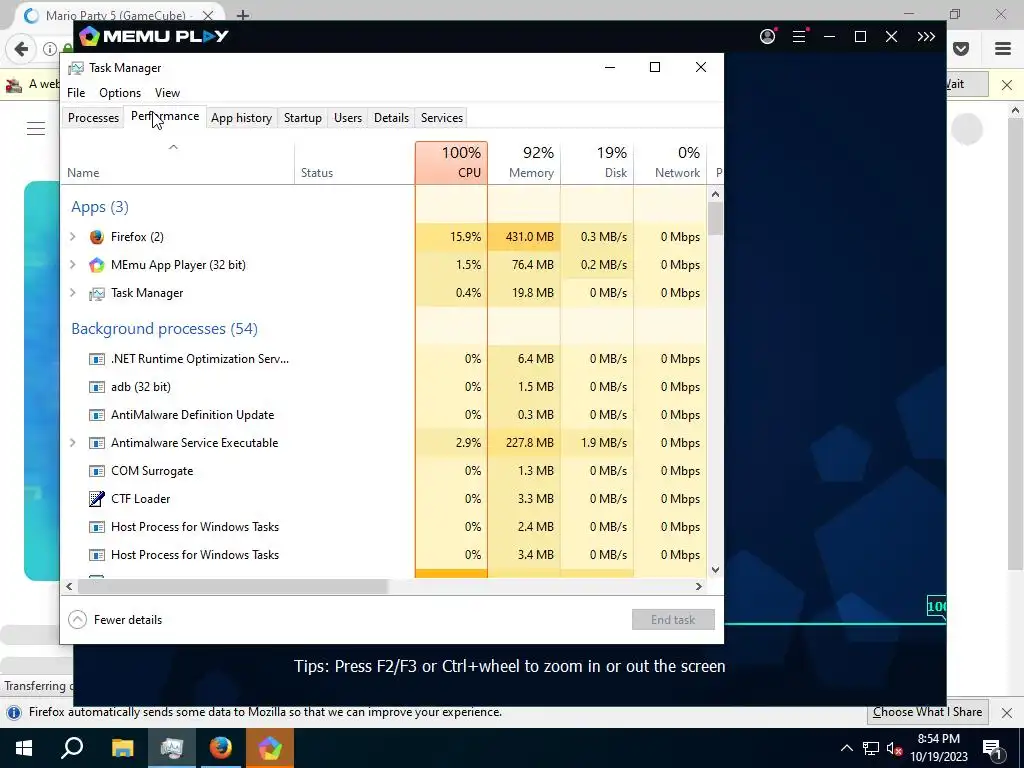Open Firefox from the taskbar
Screen dimensions: 1024x768
221,748
